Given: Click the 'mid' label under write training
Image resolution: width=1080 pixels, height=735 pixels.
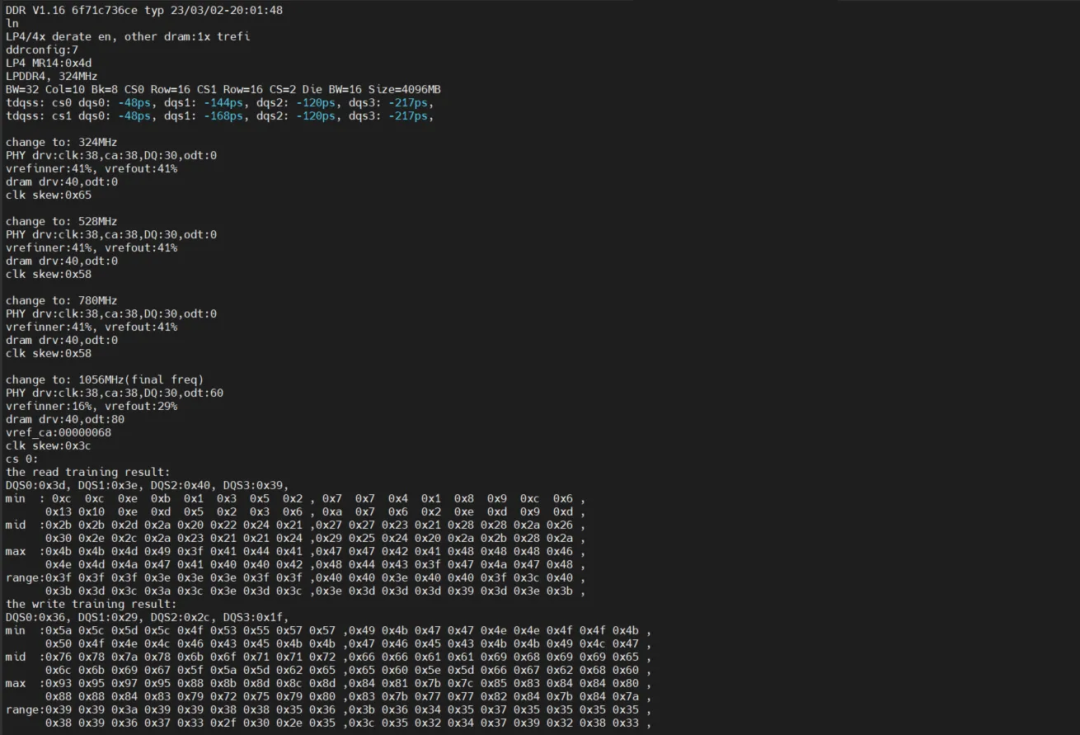Looking at the screenshot, I should [15, 657].
